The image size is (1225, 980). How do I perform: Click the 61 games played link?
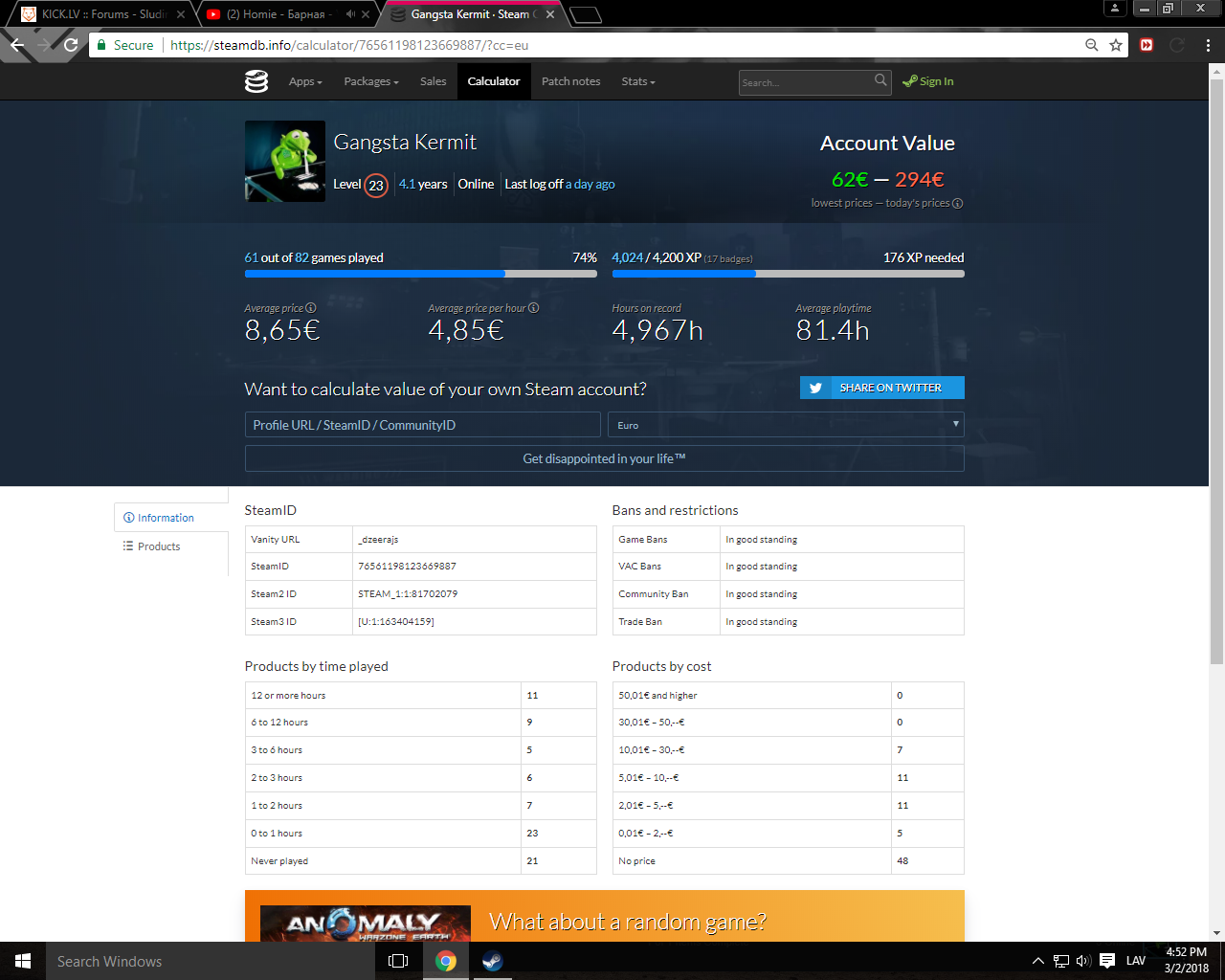(x=252, y=257)
